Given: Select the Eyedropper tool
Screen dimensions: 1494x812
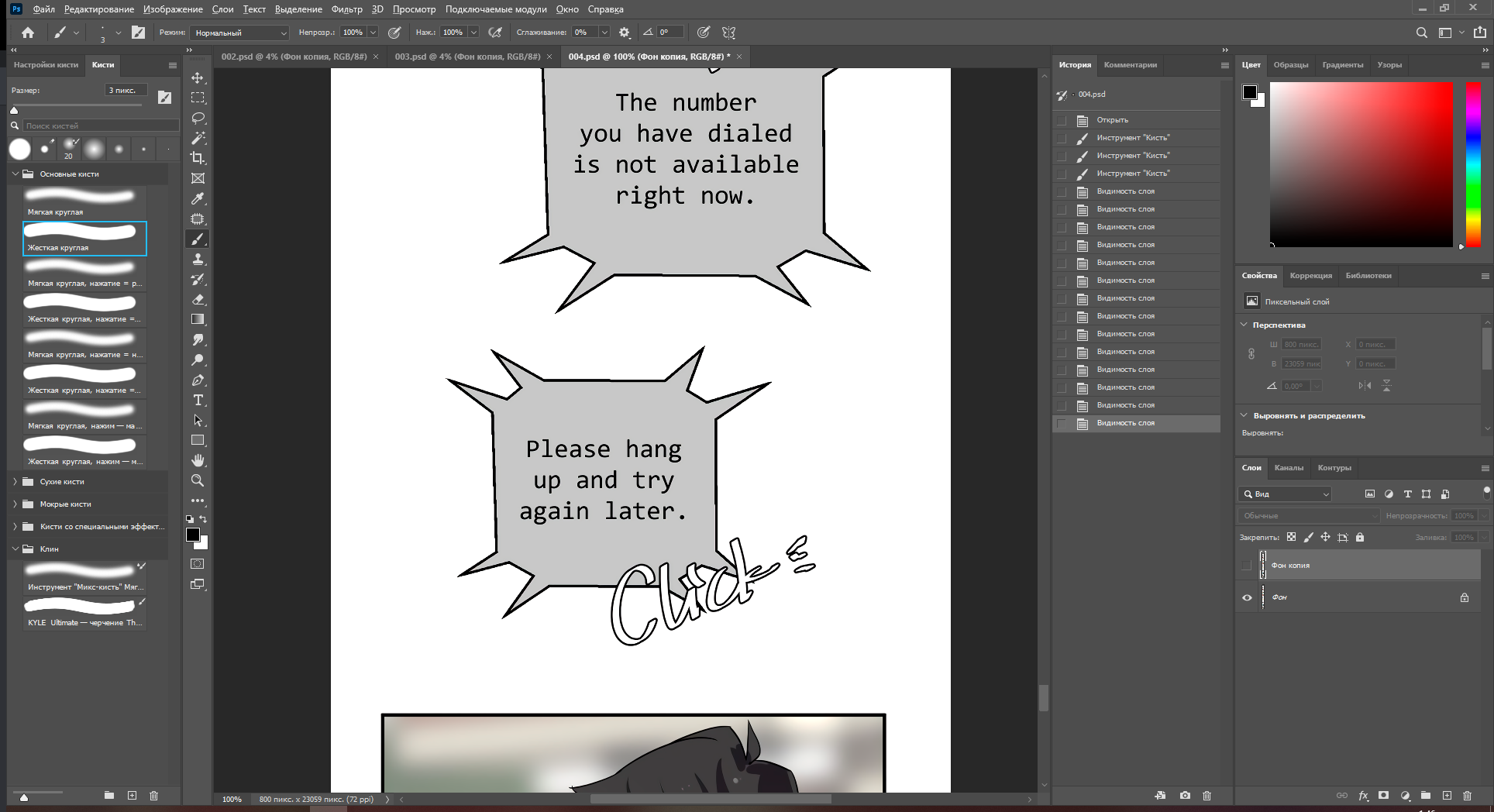Looking at the screenshot, I should (x=198, y=198).
